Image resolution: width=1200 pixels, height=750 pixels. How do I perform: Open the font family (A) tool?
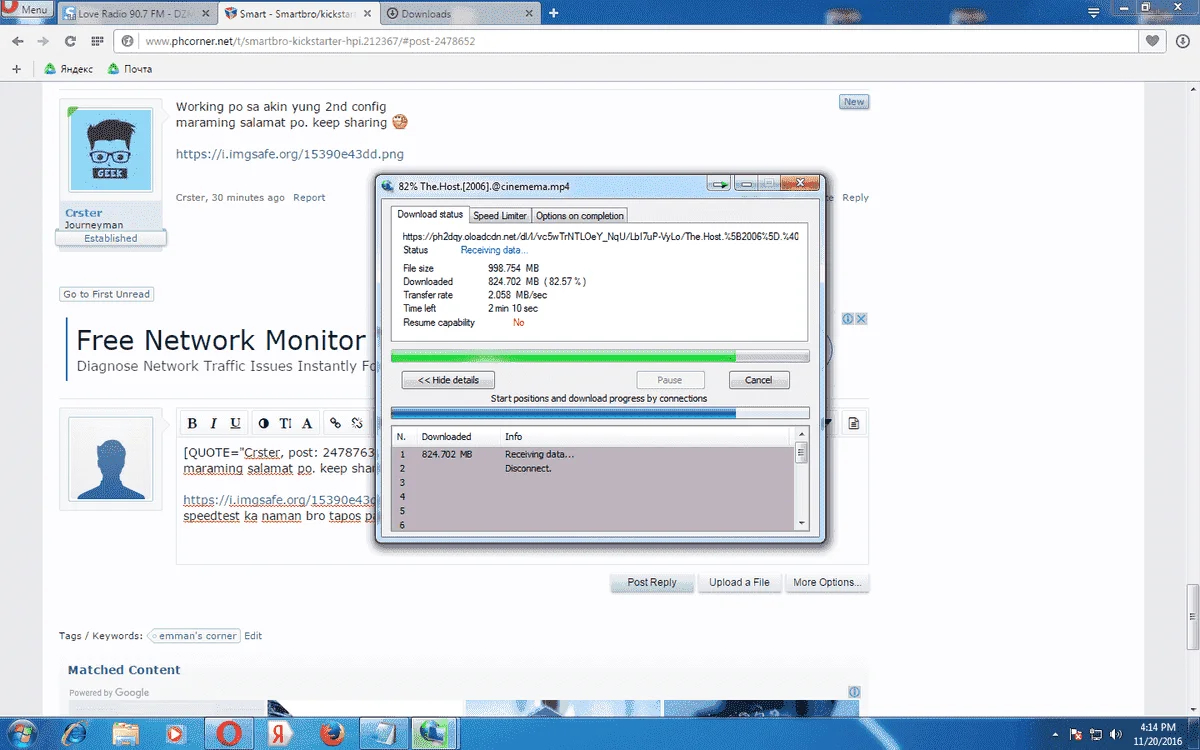coord(307,423)
